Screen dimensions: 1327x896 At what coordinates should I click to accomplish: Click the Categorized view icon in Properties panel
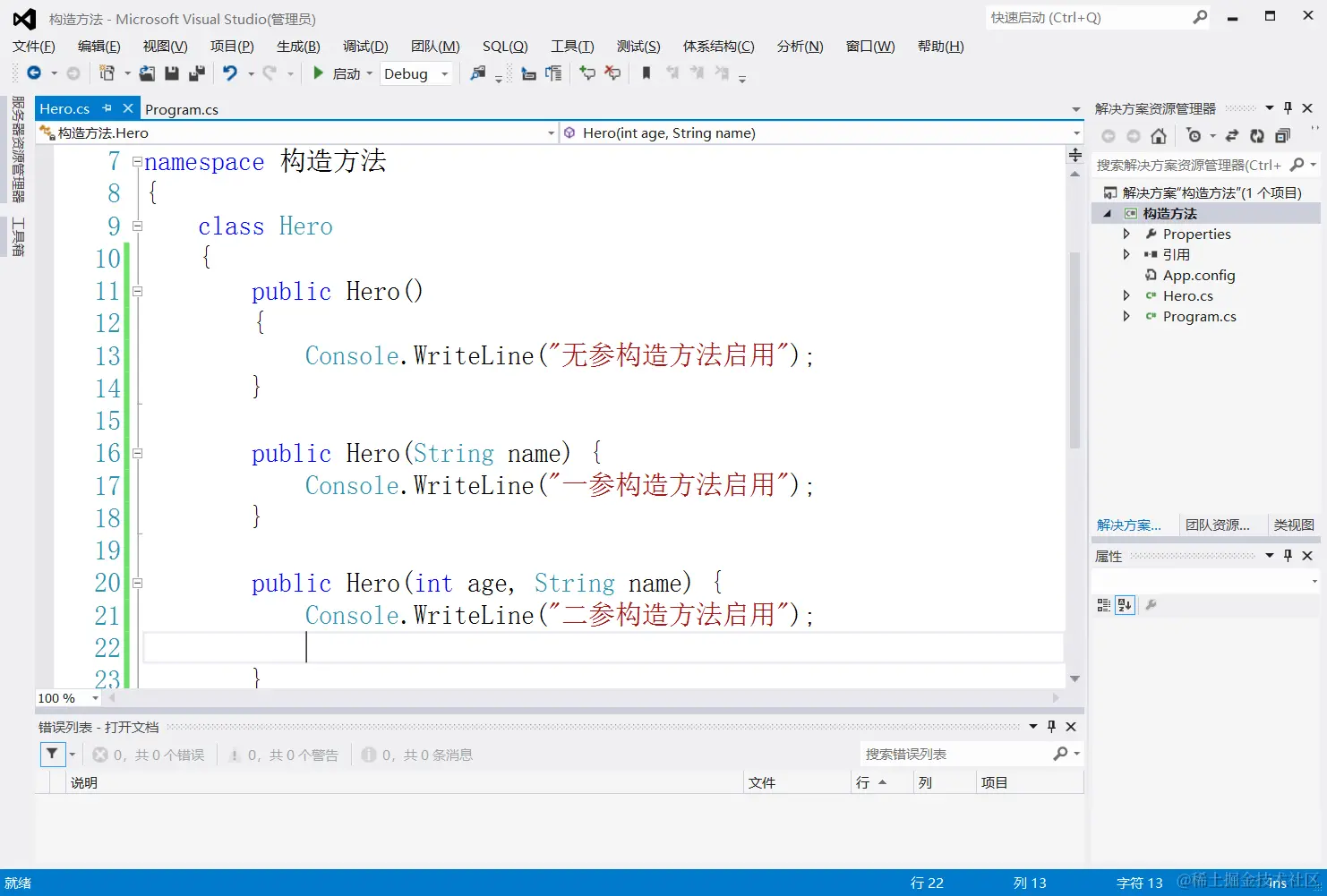click(1104, 605)
